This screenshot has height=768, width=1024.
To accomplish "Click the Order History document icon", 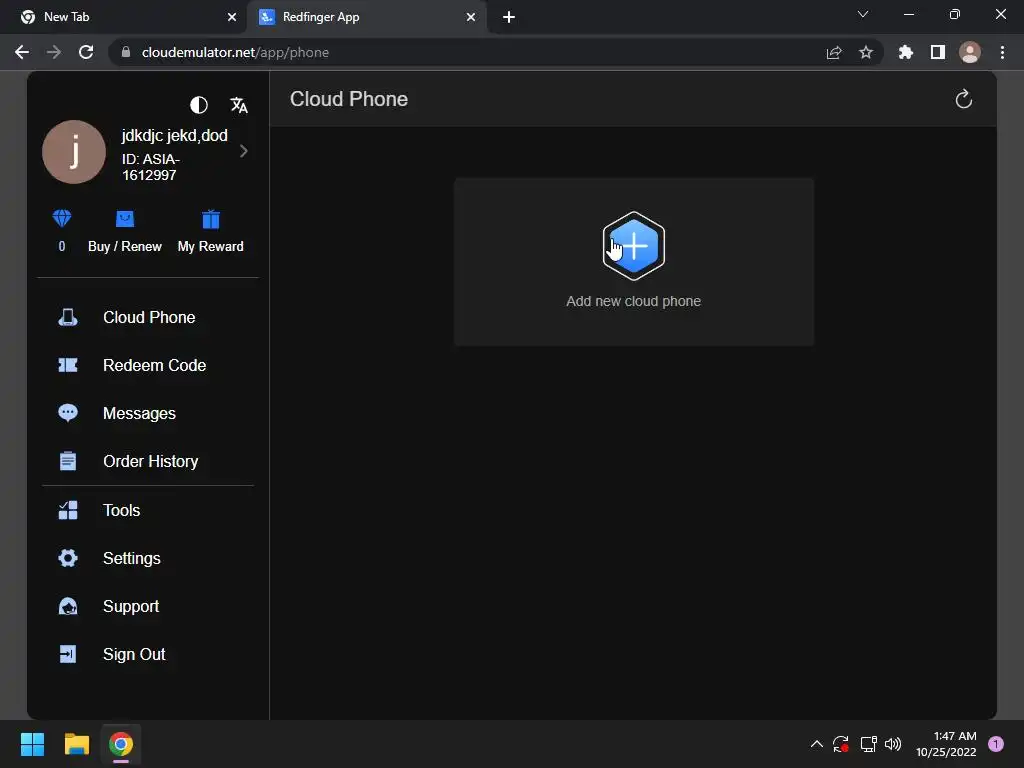I will pyautogui.click(x=68, y=461).
